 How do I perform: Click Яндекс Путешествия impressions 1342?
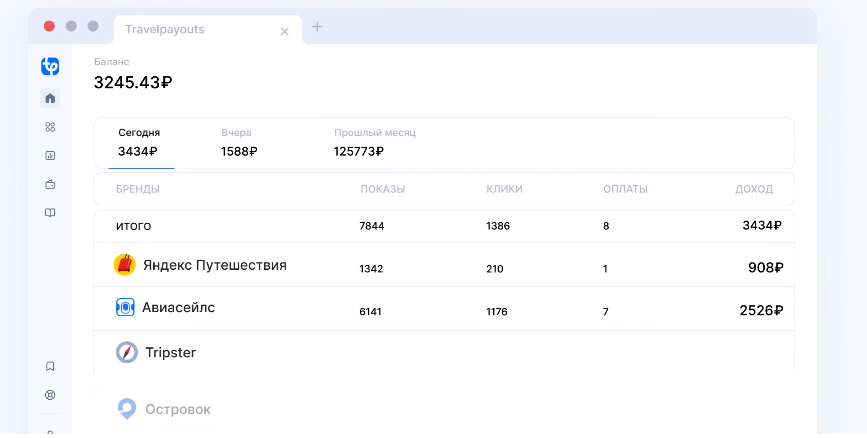click(x=371, y=269)
